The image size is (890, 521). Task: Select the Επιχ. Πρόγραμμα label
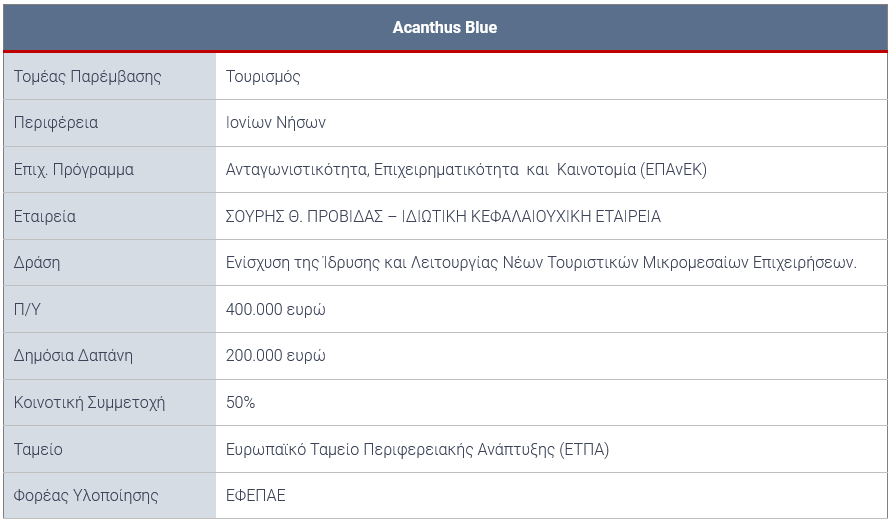point(74,170)
